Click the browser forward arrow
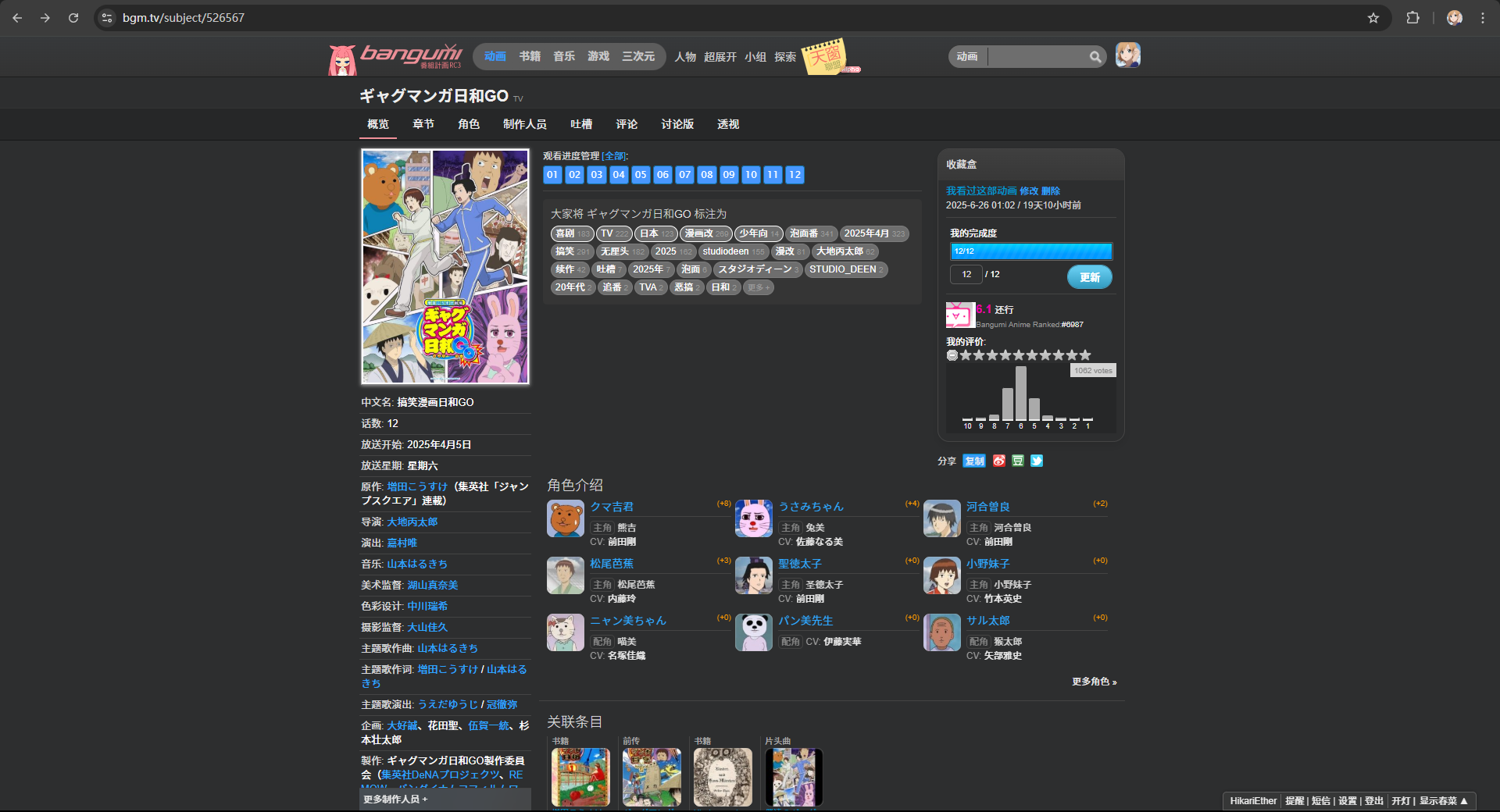This screenshot has height=812, width=1500. click(45, 17)
